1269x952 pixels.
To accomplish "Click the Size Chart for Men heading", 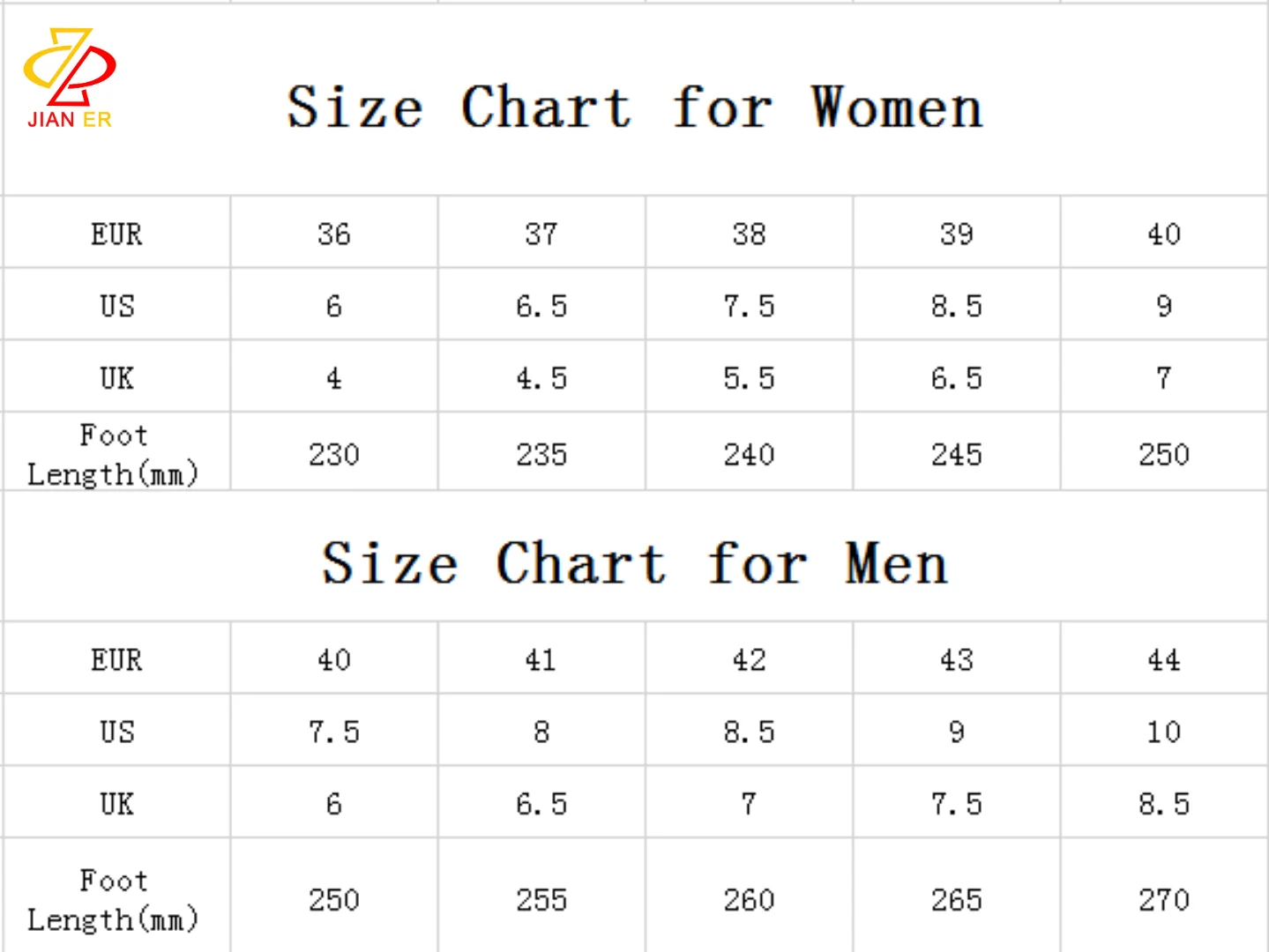I will (634, 563).
